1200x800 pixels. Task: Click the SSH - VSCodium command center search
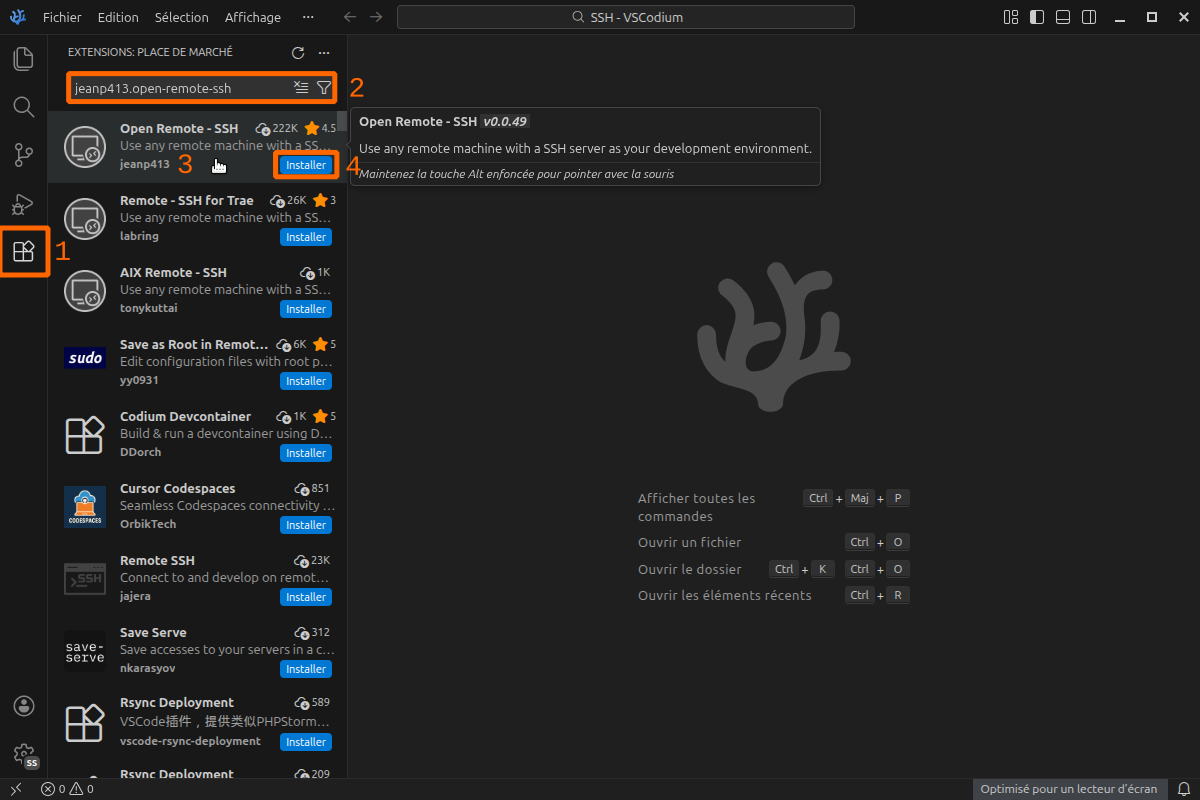tap(626, 17)
